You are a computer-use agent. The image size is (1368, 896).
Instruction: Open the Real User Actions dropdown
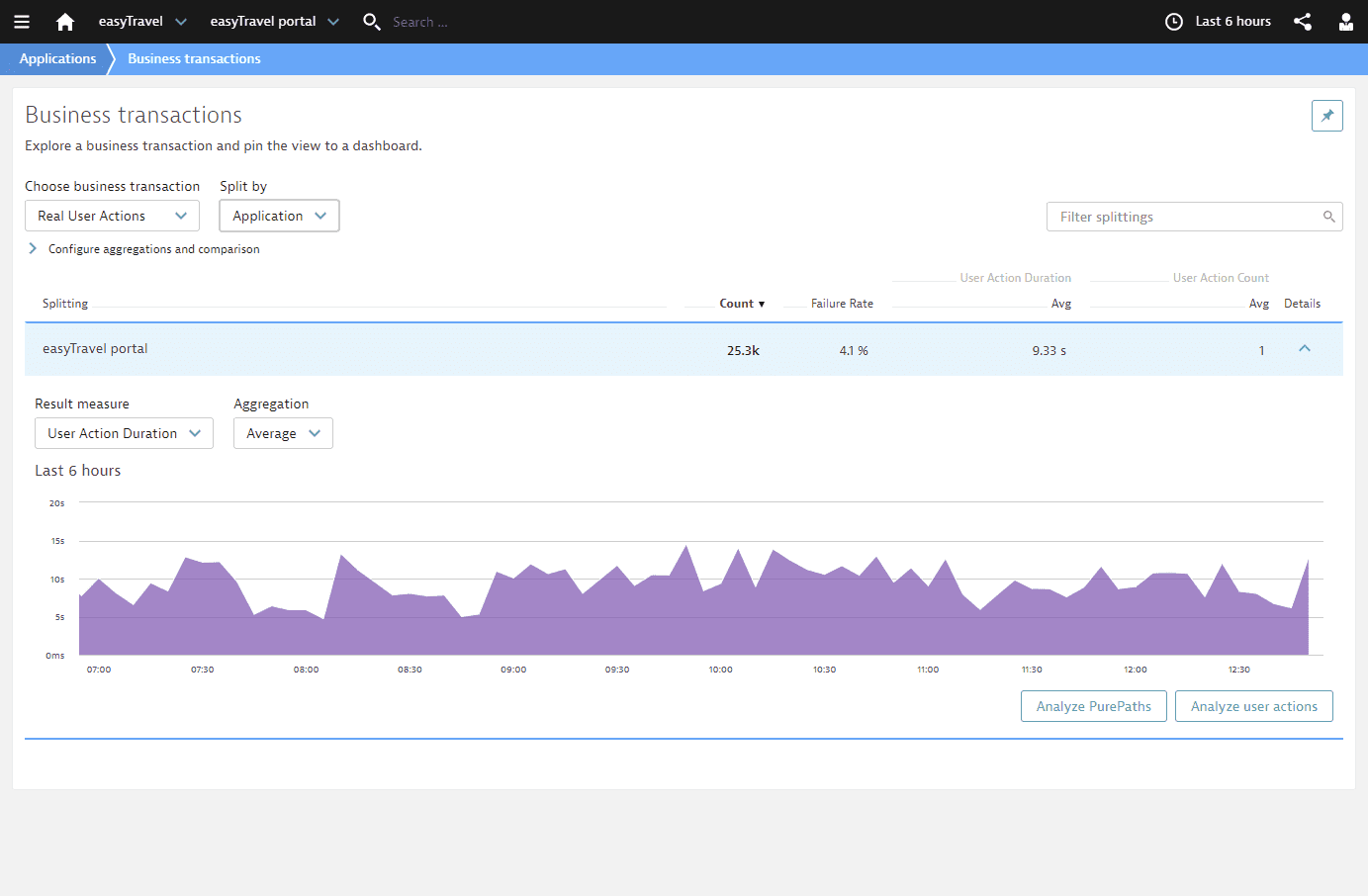pos(112,216)
